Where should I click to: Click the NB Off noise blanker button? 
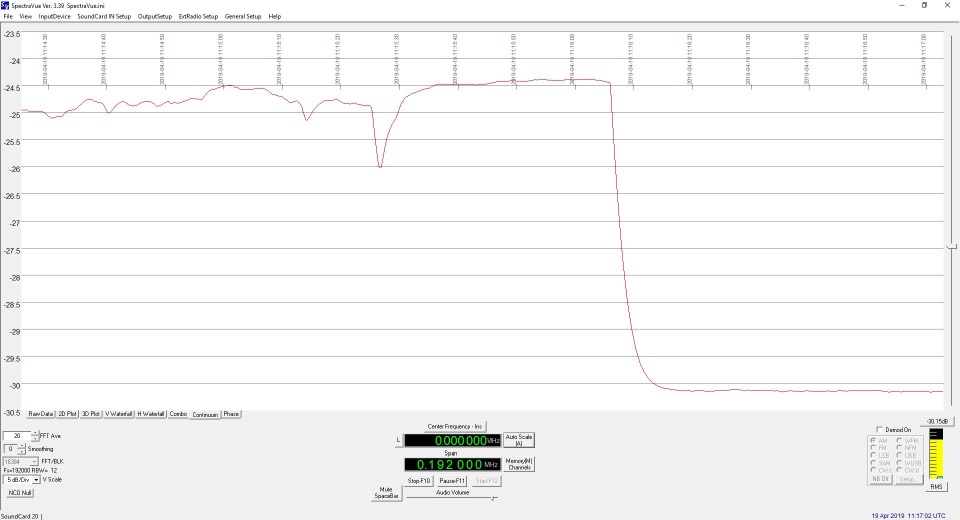coord(880,479)
